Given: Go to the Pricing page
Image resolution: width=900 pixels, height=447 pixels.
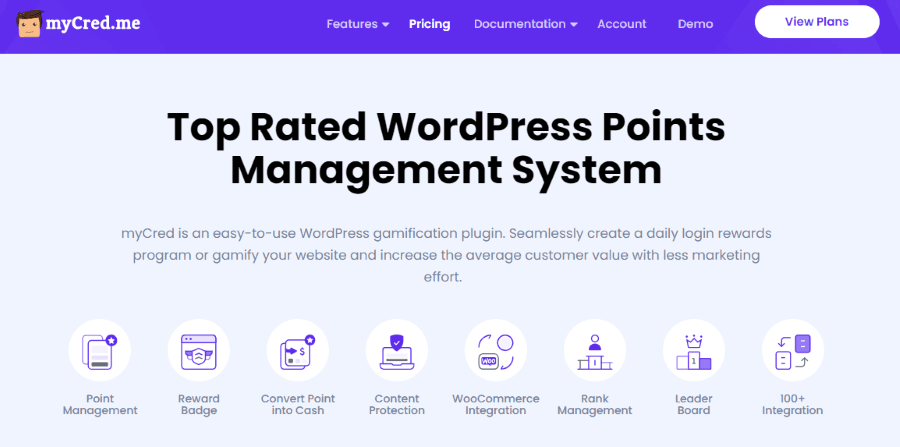Looking at the screenshot, I should pos(429,24).
